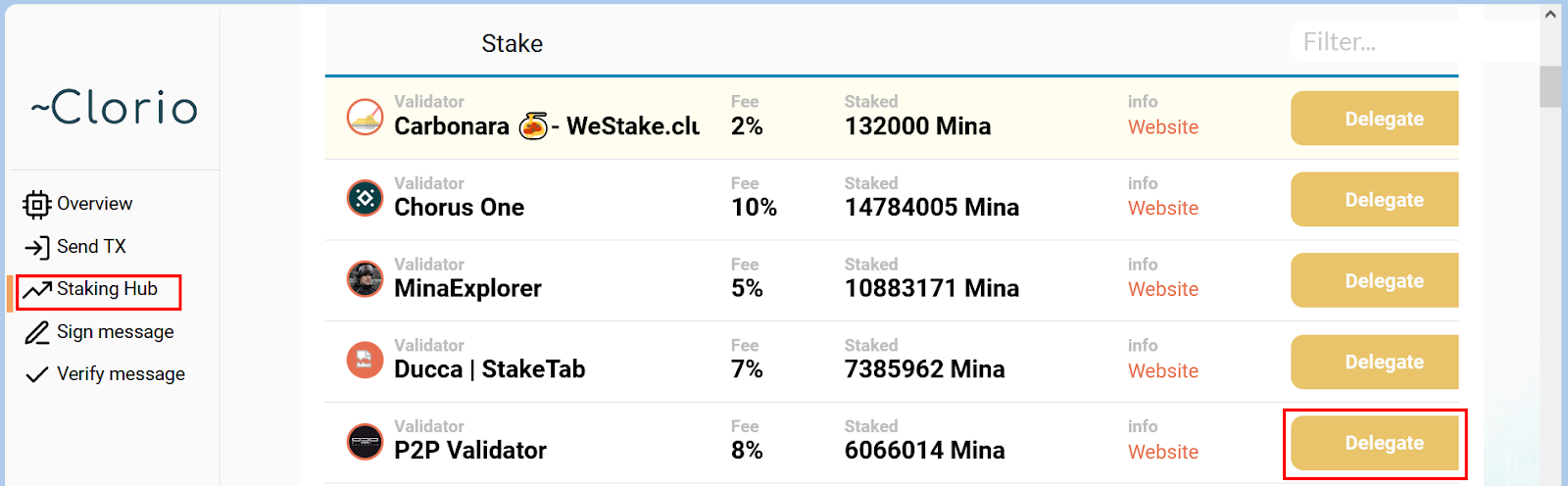The image size is (1568, 486).
Task: Select Staking Hub in sidebar
Action: (107, 289)
